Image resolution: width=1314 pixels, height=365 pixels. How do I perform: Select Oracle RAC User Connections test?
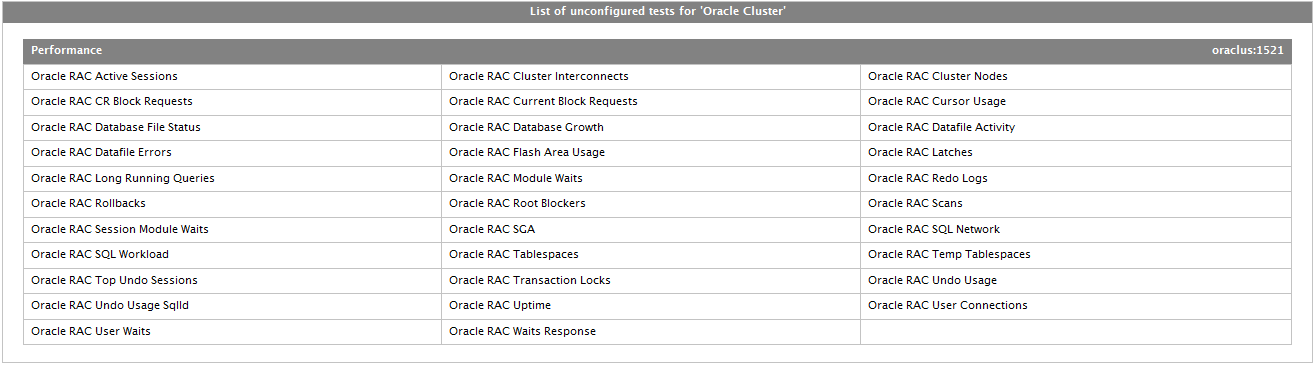click(947, 305)
